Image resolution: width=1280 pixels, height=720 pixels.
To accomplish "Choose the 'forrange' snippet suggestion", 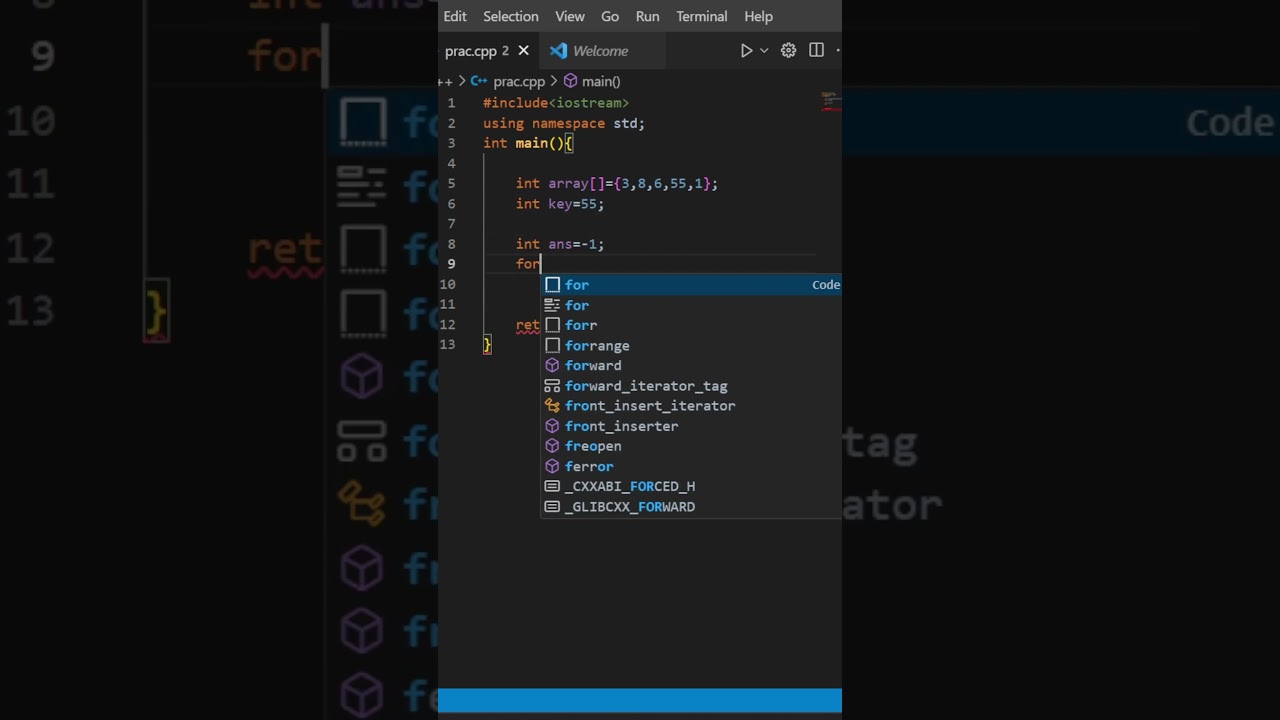I will coord(692,345).
